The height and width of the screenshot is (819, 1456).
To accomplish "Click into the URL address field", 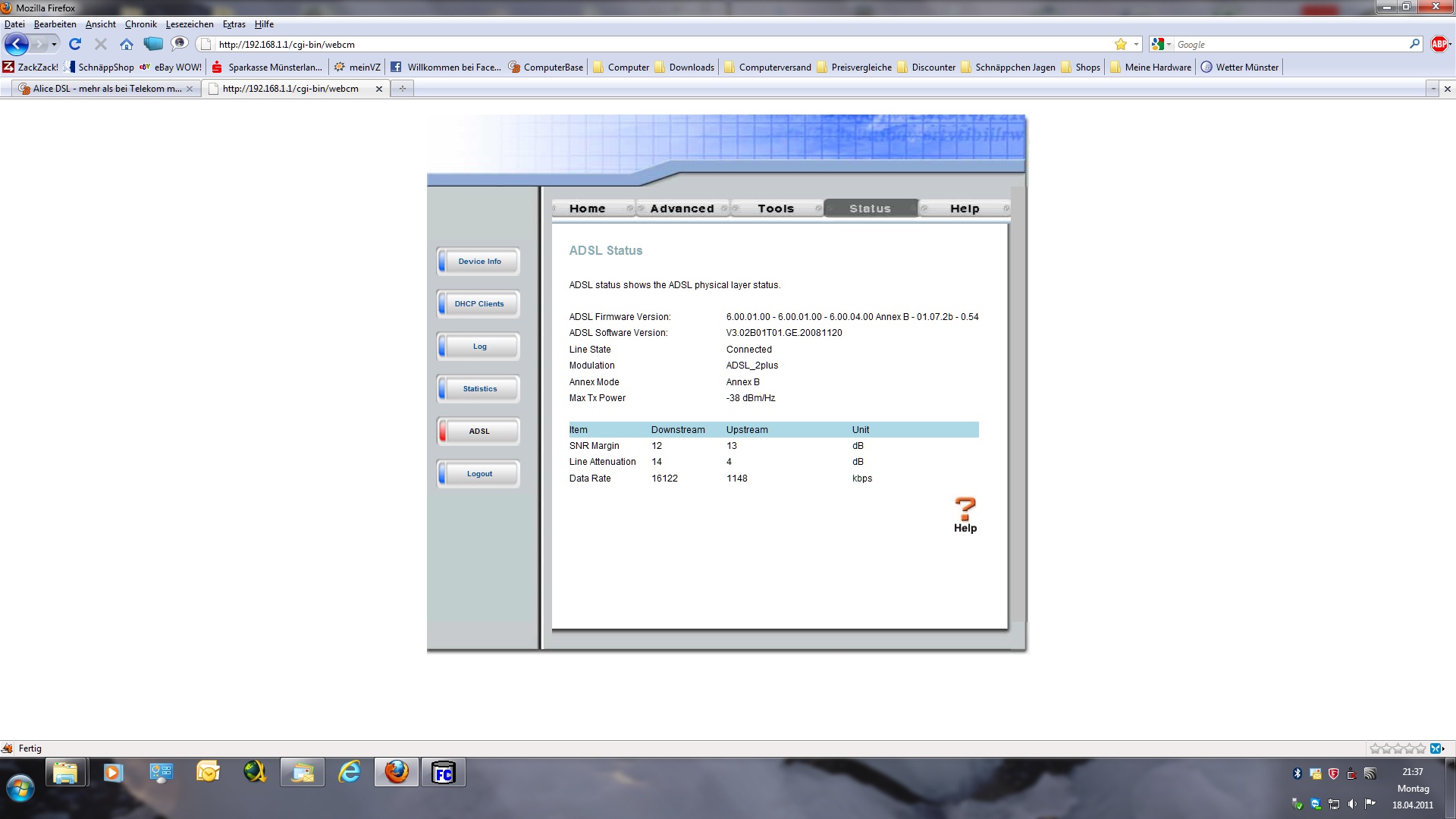I will [x=652, y=44].
